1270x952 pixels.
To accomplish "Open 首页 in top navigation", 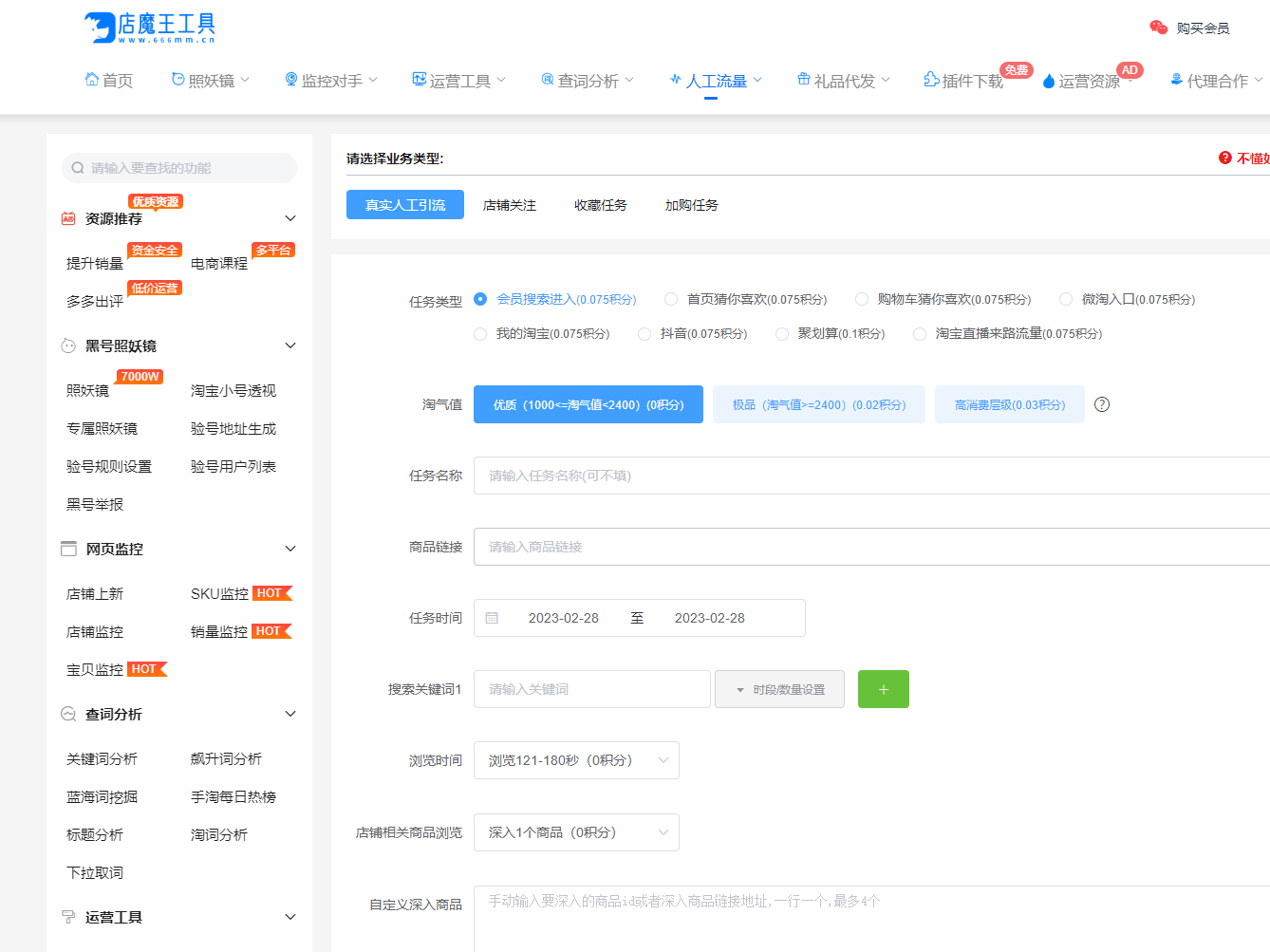I will click(x=109, y=81).
